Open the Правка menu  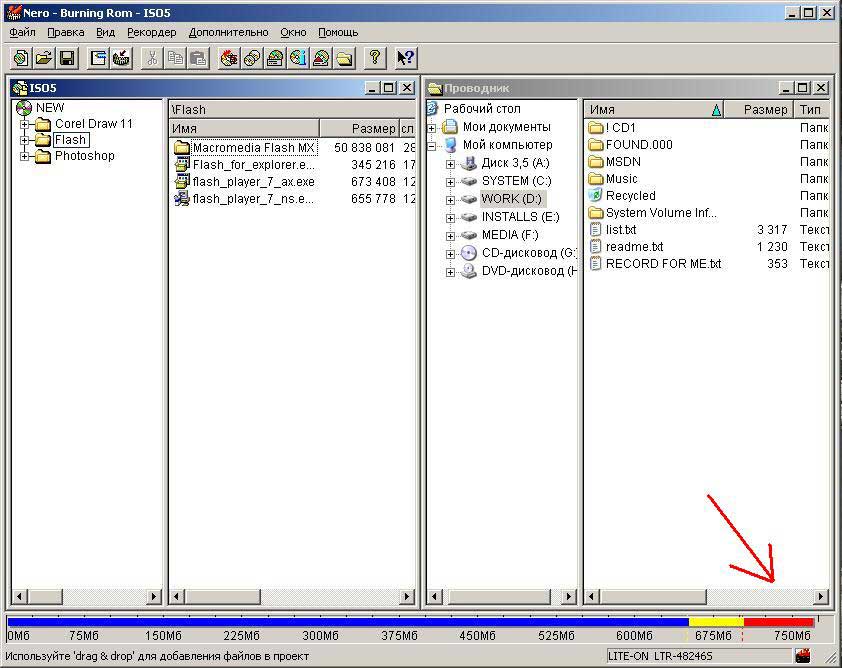pos(66,32)
